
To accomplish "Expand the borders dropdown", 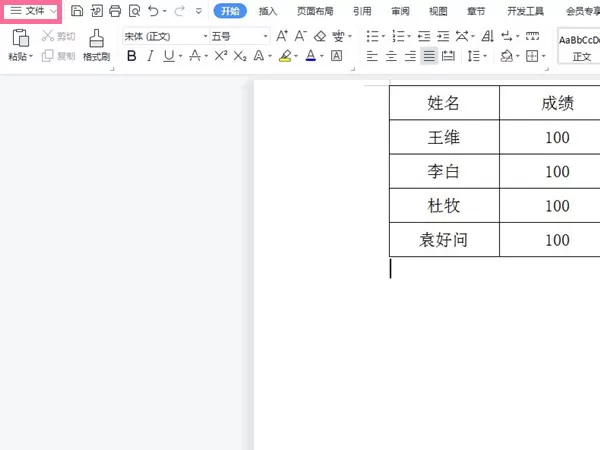I will click(543, 56).
